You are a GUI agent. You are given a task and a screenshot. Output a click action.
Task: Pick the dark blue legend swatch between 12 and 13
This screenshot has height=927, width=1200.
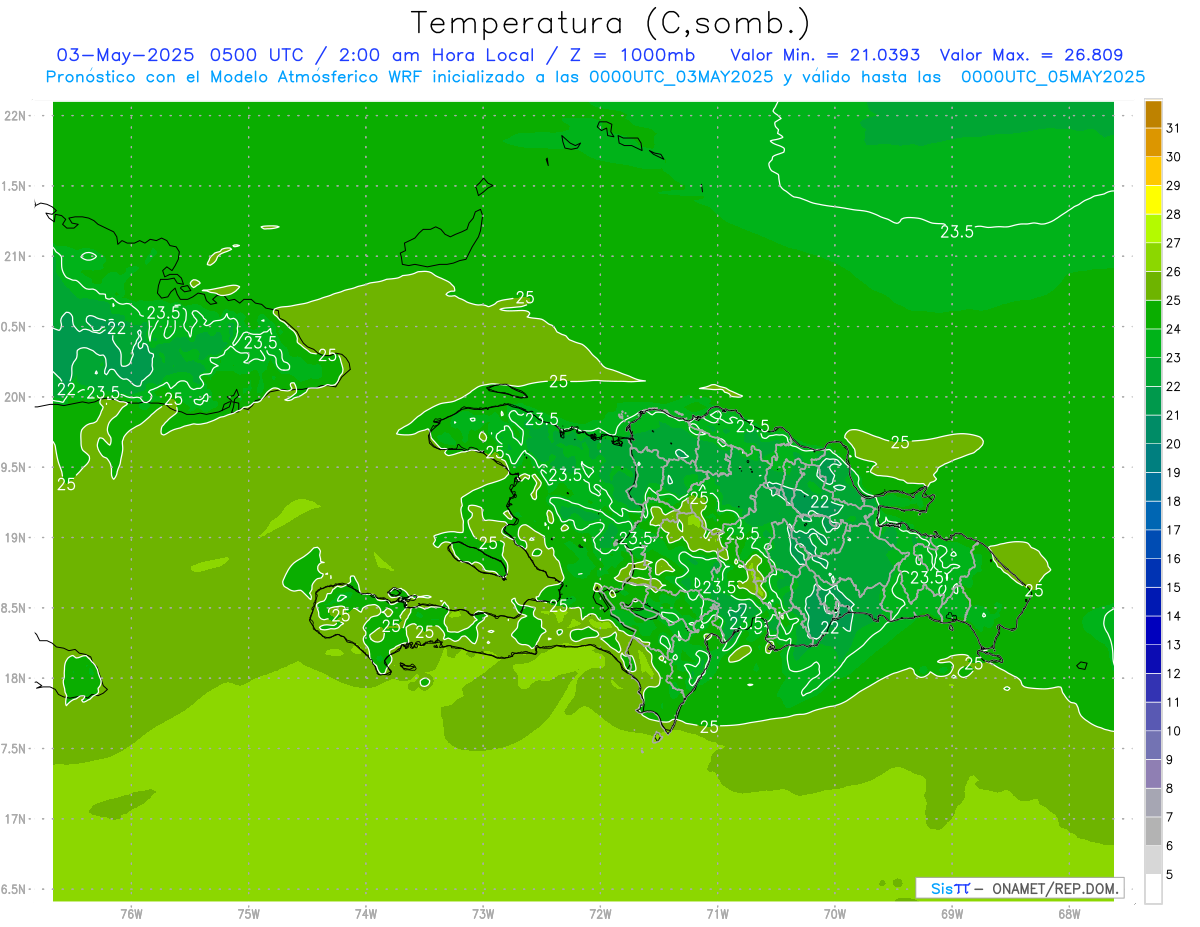coord(1153,659)
